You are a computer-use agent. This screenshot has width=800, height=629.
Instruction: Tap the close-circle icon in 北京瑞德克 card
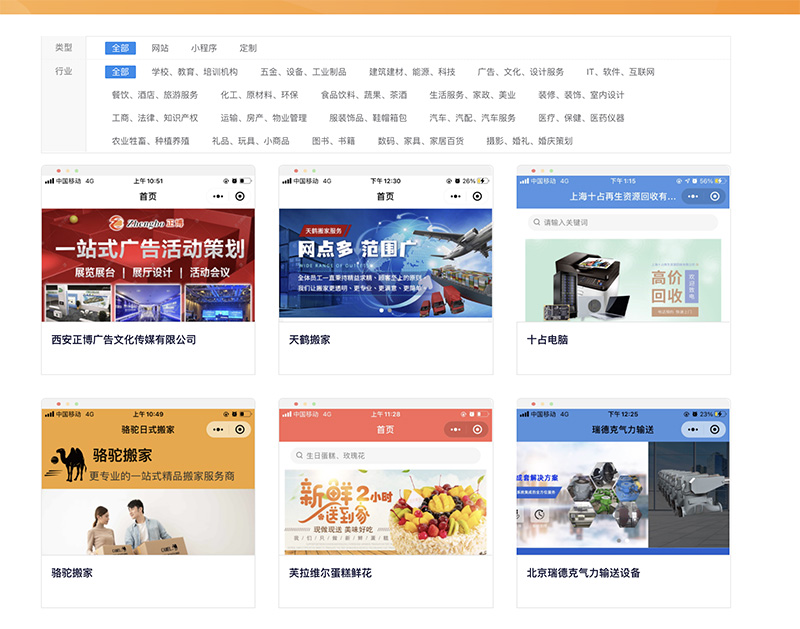(x=715, y=430)
